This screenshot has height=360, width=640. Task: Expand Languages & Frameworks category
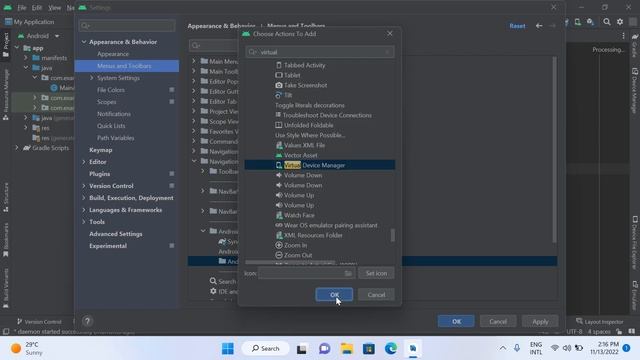tap(84, 210)
